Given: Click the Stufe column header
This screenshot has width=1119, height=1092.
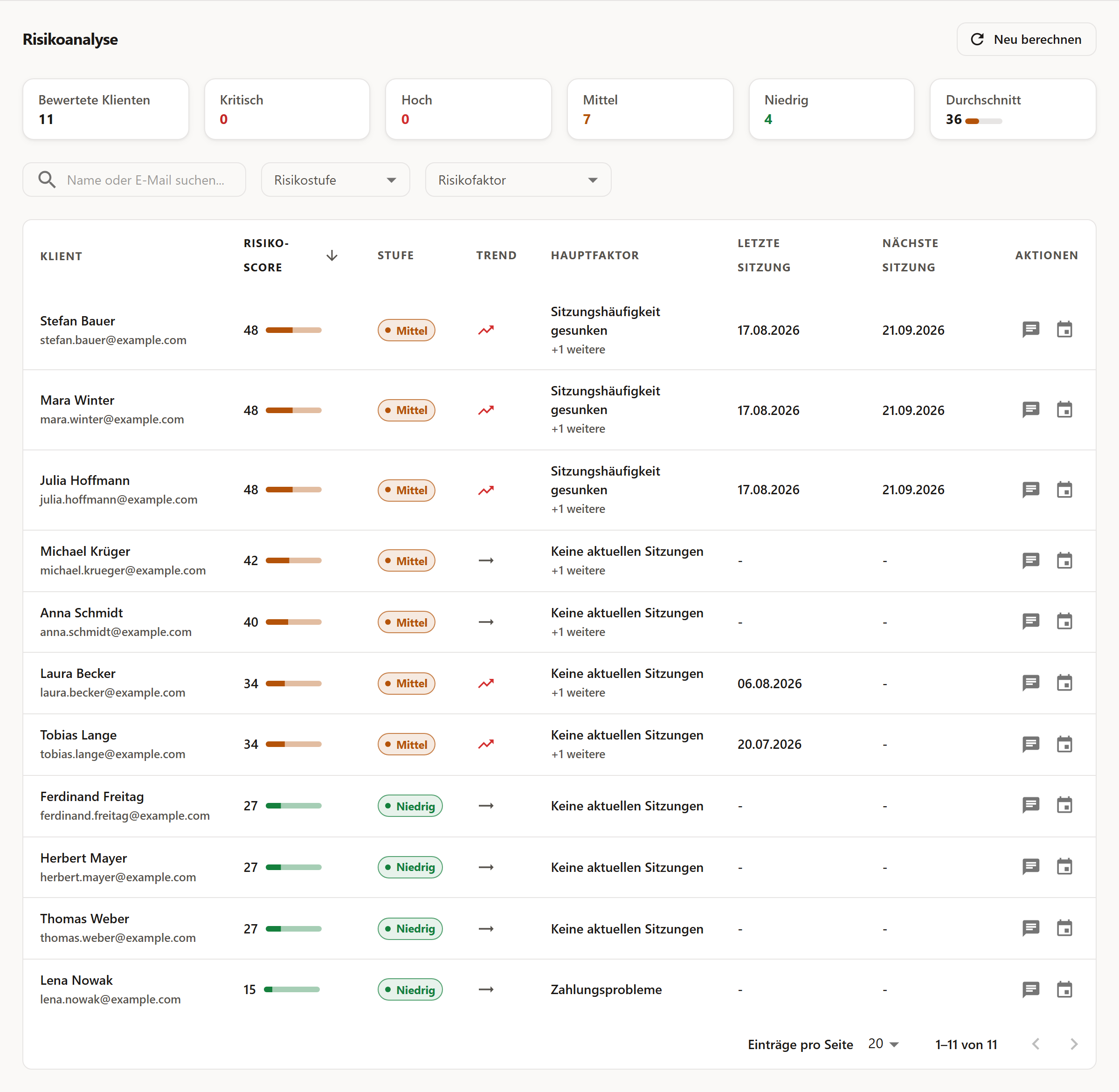Looking at the screenshot, I should (396, 255).
